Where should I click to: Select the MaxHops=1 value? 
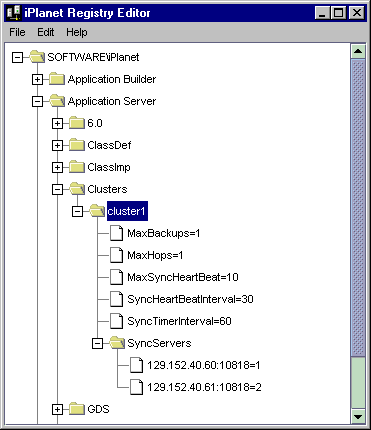tap(155, 255)
